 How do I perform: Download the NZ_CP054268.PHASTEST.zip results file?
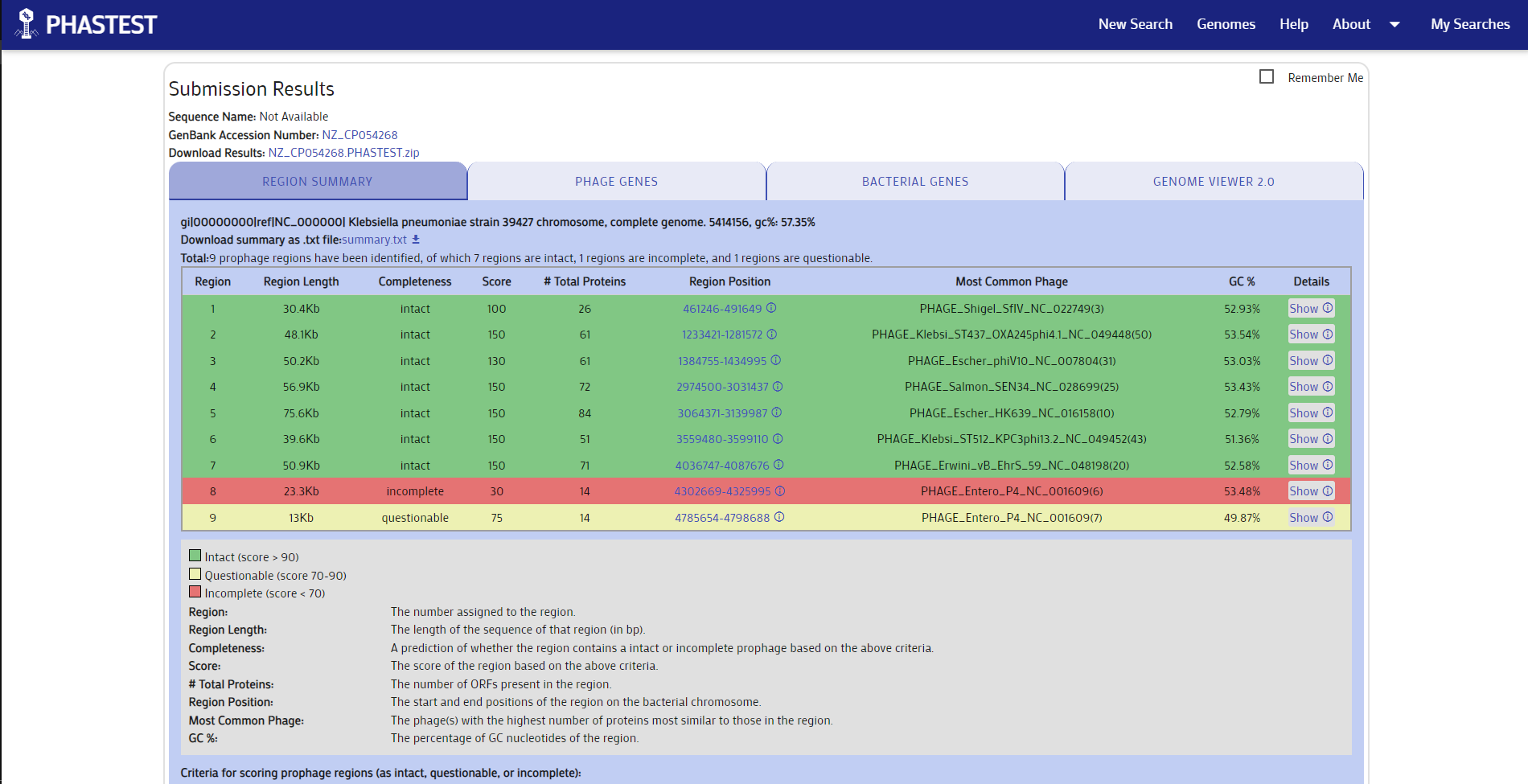[x=343, y=153]
